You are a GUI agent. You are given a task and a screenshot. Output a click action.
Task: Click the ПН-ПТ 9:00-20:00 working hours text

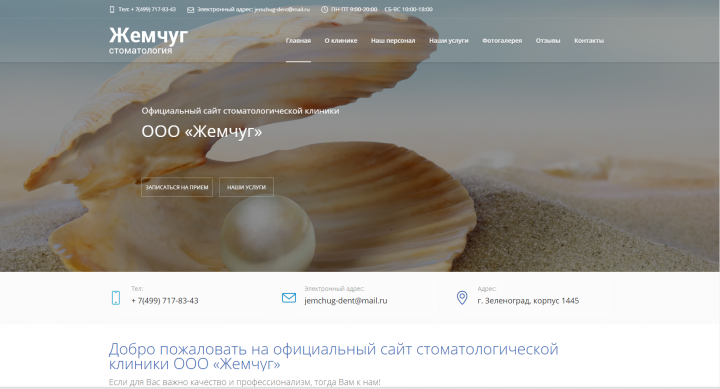pos(354,9)
